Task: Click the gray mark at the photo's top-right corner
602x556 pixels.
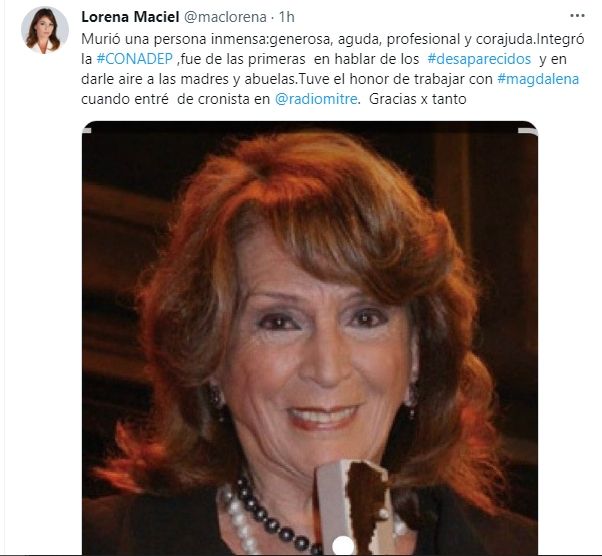Action: [x=527, y=131]
